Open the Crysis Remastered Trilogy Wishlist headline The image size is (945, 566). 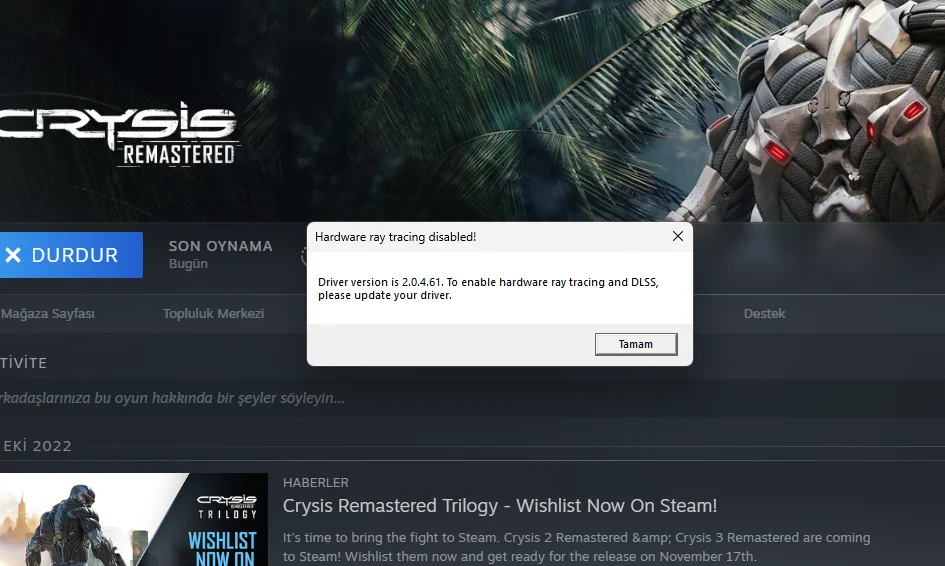pos(500,506)
